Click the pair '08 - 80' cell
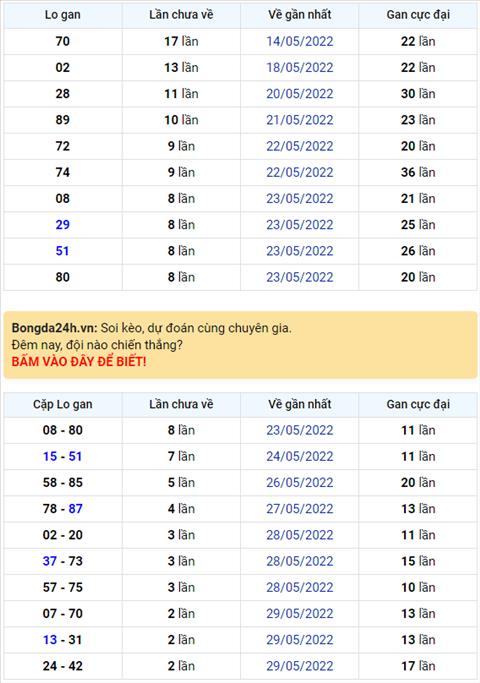The image size is (480, 683). [63, 430]
